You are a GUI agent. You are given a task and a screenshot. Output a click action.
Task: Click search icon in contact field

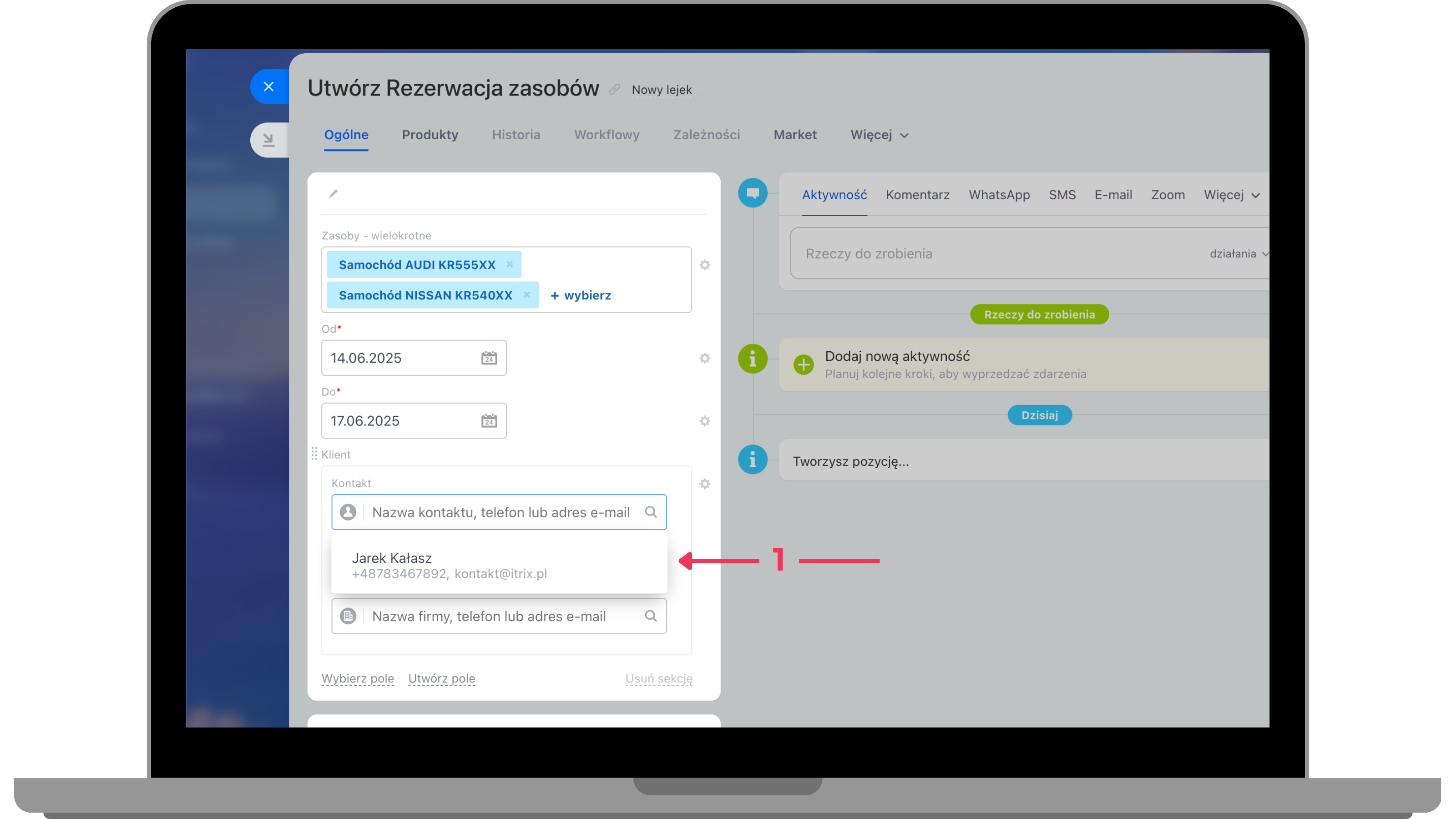[651, 512]
